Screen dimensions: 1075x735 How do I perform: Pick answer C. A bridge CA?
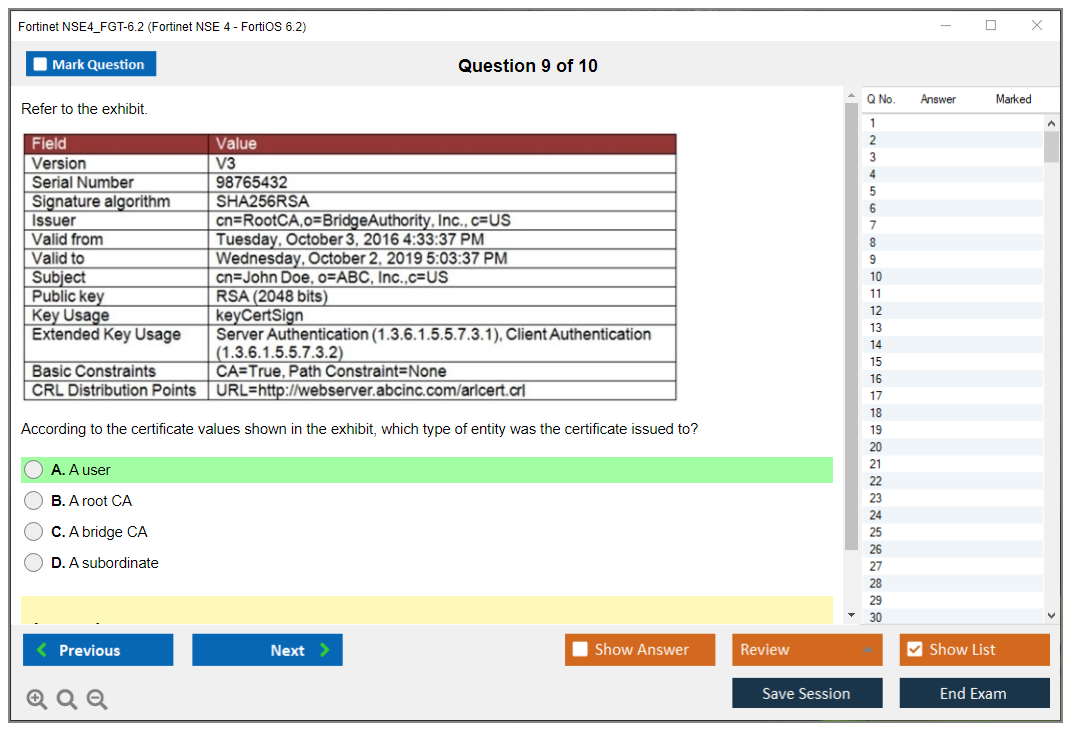[34, 532]
